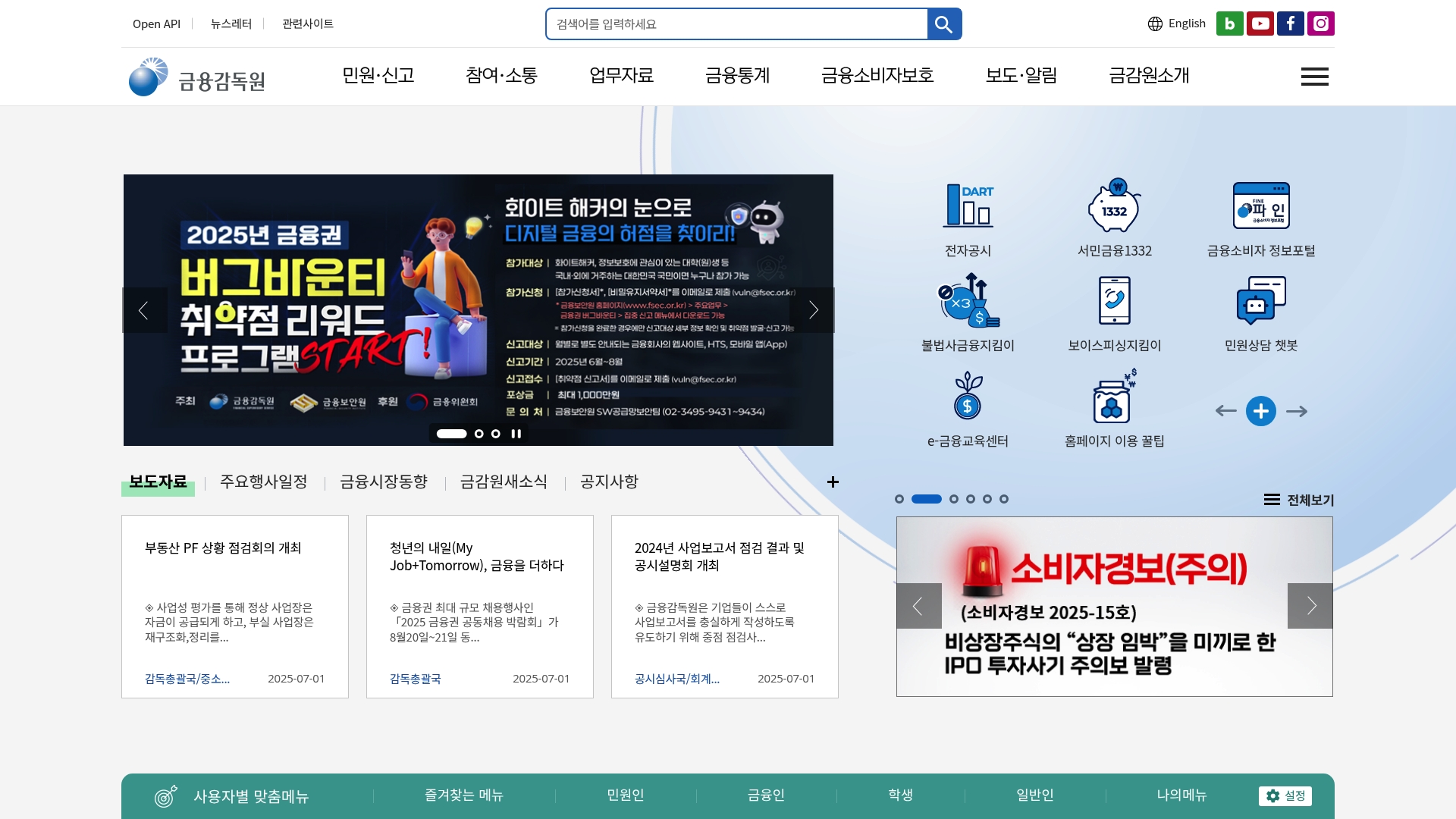Select sixth popup-zone indicator dot
Viewport: 1456px width, 819px height.
[1004, 499]
